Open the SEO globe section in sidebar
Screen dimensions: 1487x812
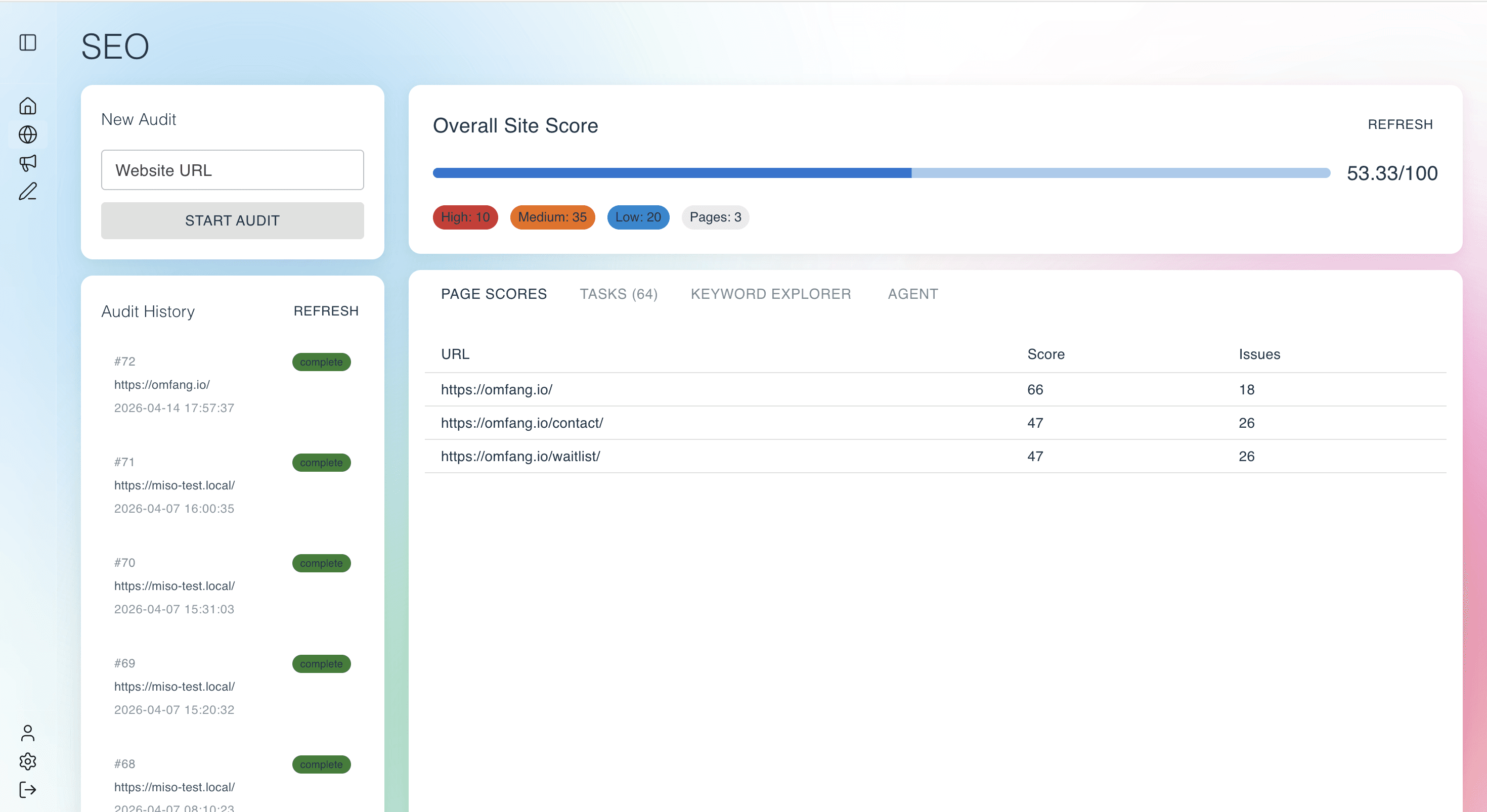(x=27, y=134)
